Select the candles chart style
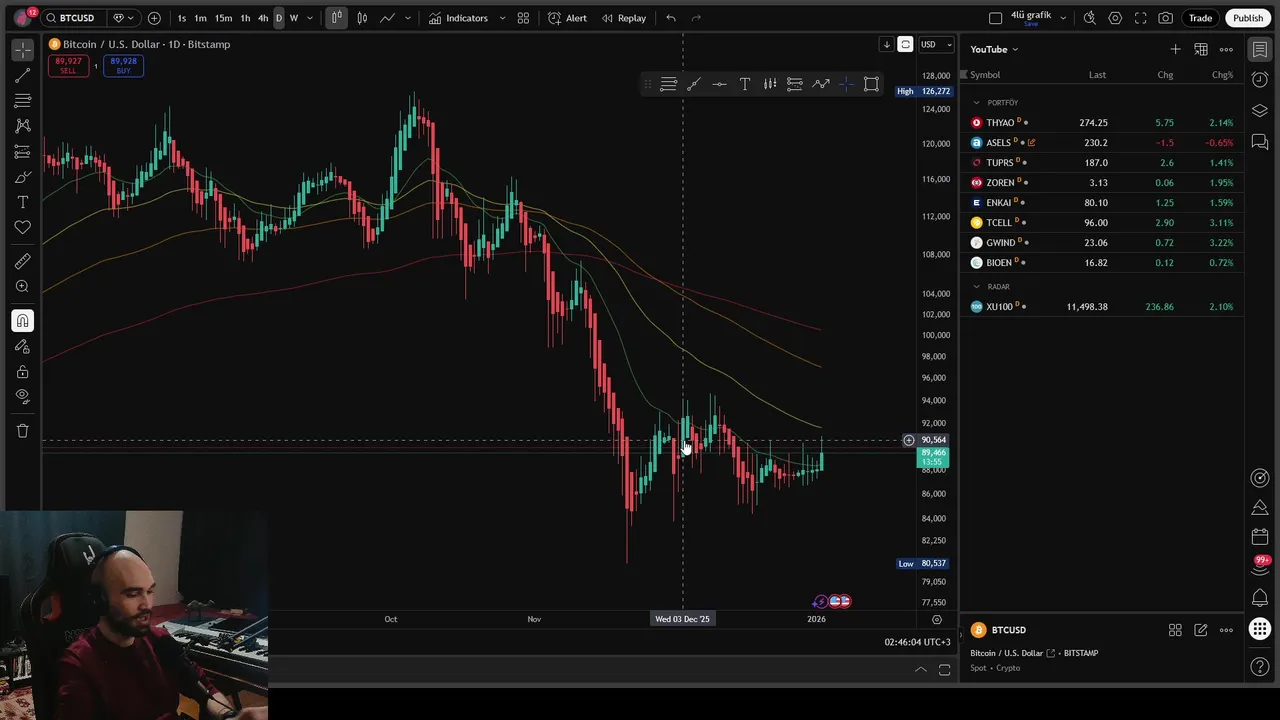 362,18
